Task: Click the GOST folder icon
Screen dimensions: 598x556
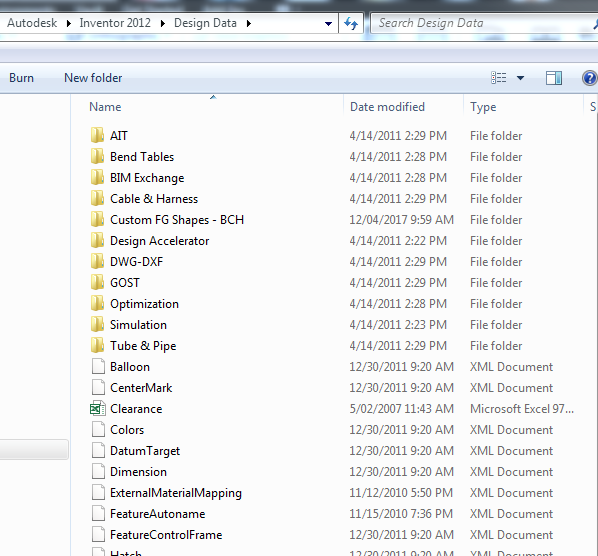Action: tap(97, 282)
